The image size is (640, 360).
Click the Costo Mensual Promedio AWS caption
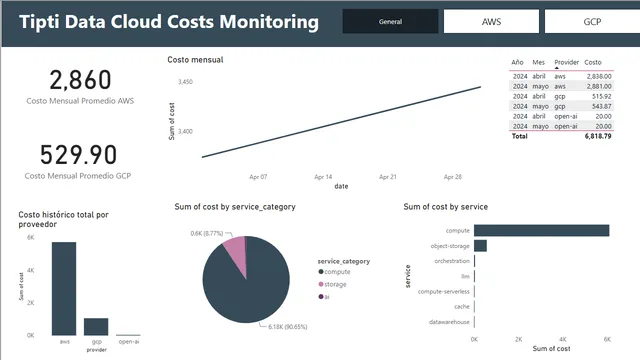pos(80,101)
